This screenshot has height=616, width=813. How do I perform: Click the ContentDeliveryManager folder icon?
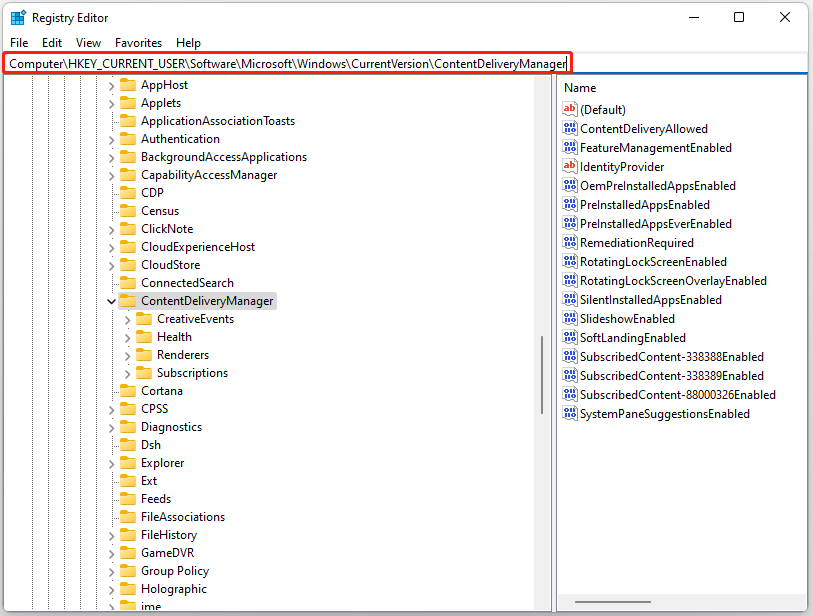tap(128, 301)
